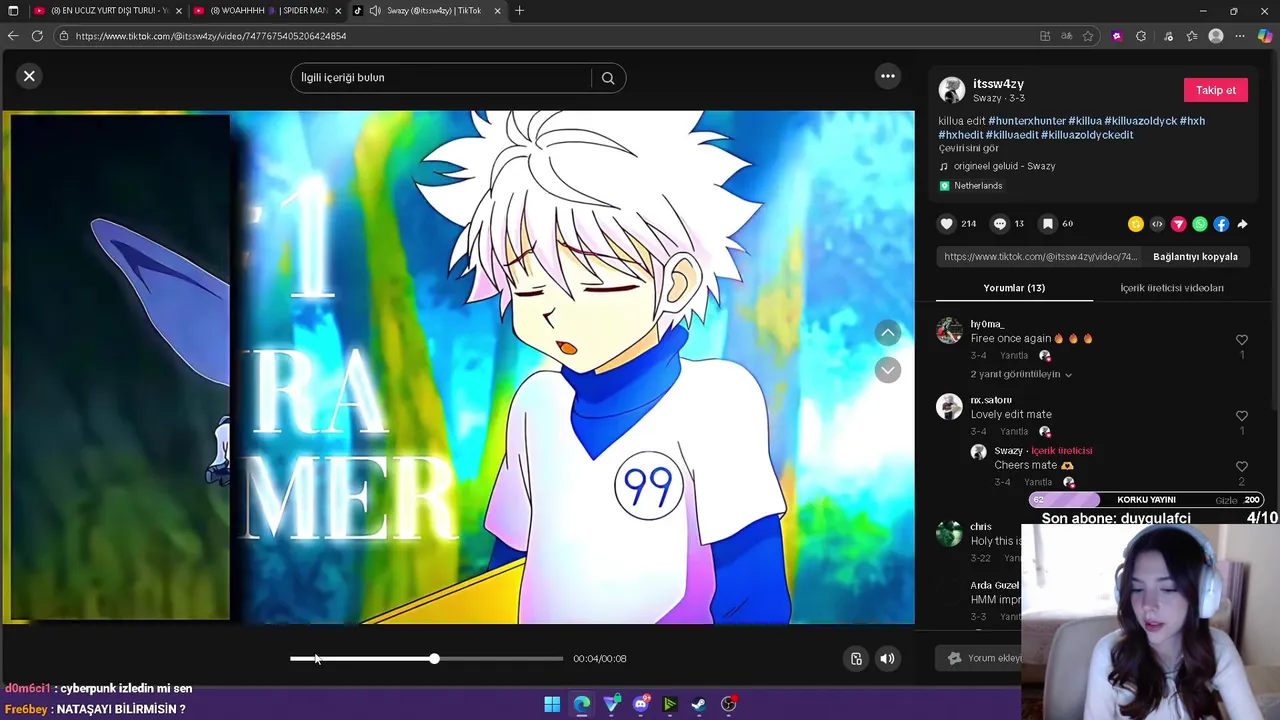
Task: Open comments via speech bubble icon
Action: 999,224
